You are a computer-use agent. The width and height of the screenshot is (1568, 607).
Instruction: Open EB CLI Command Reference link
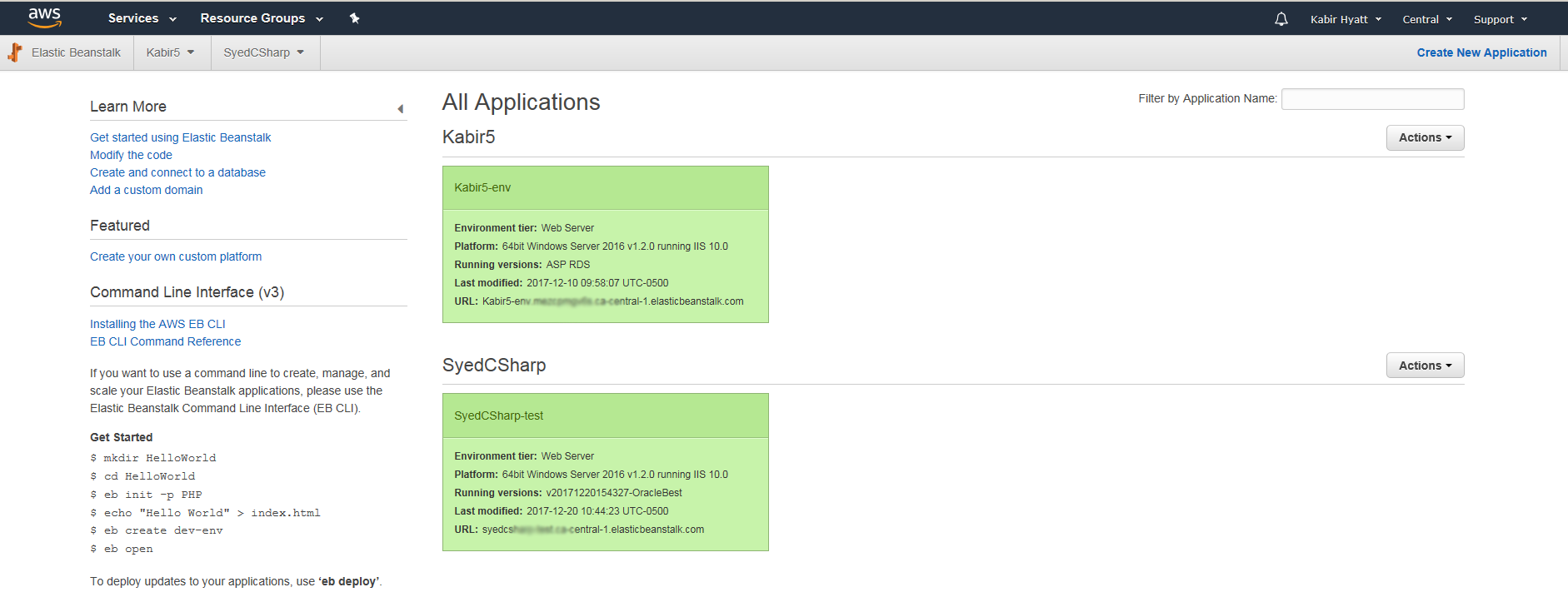[x=165, y=341]
